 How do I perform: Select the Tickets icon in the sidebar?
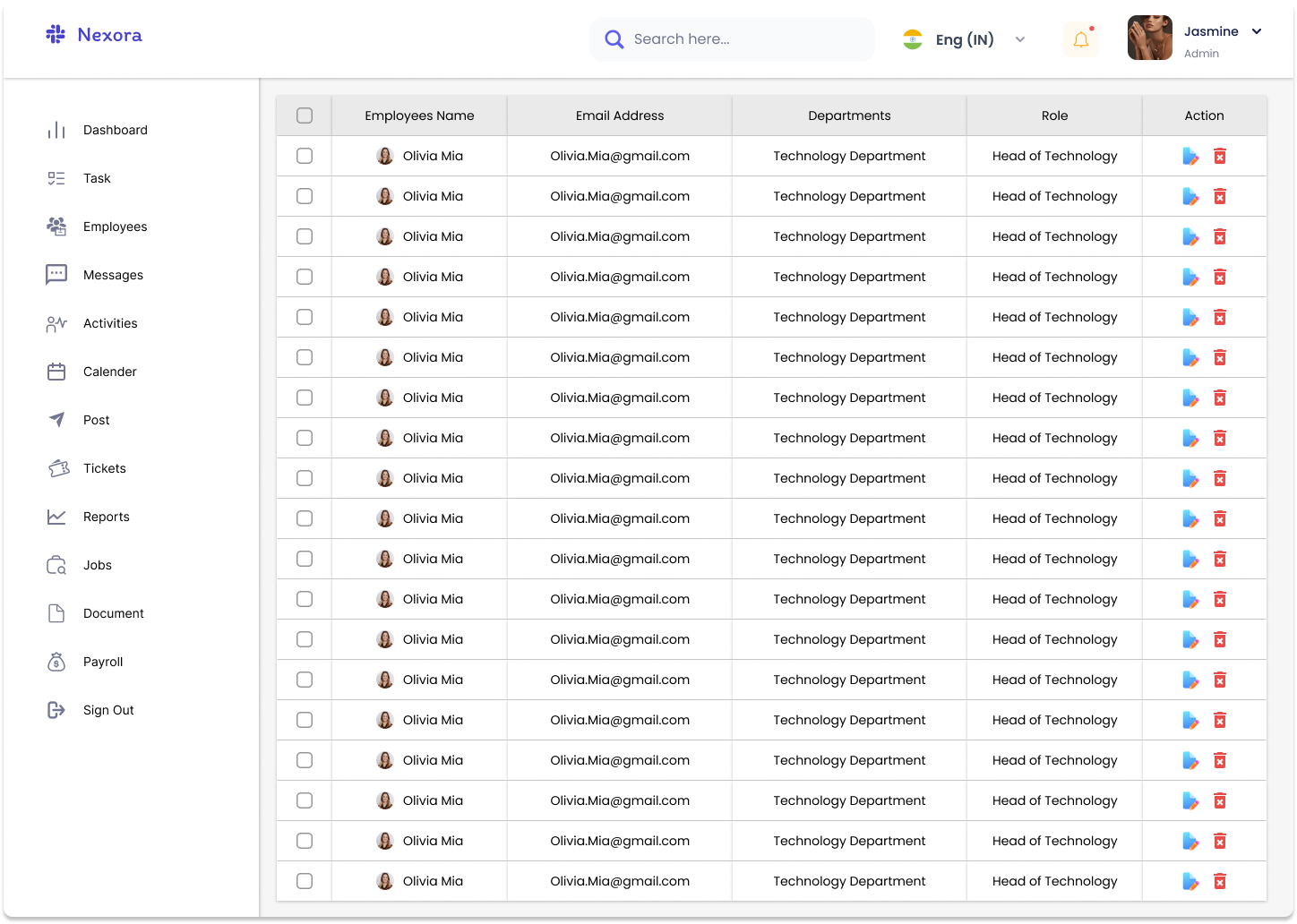[56, 468]
